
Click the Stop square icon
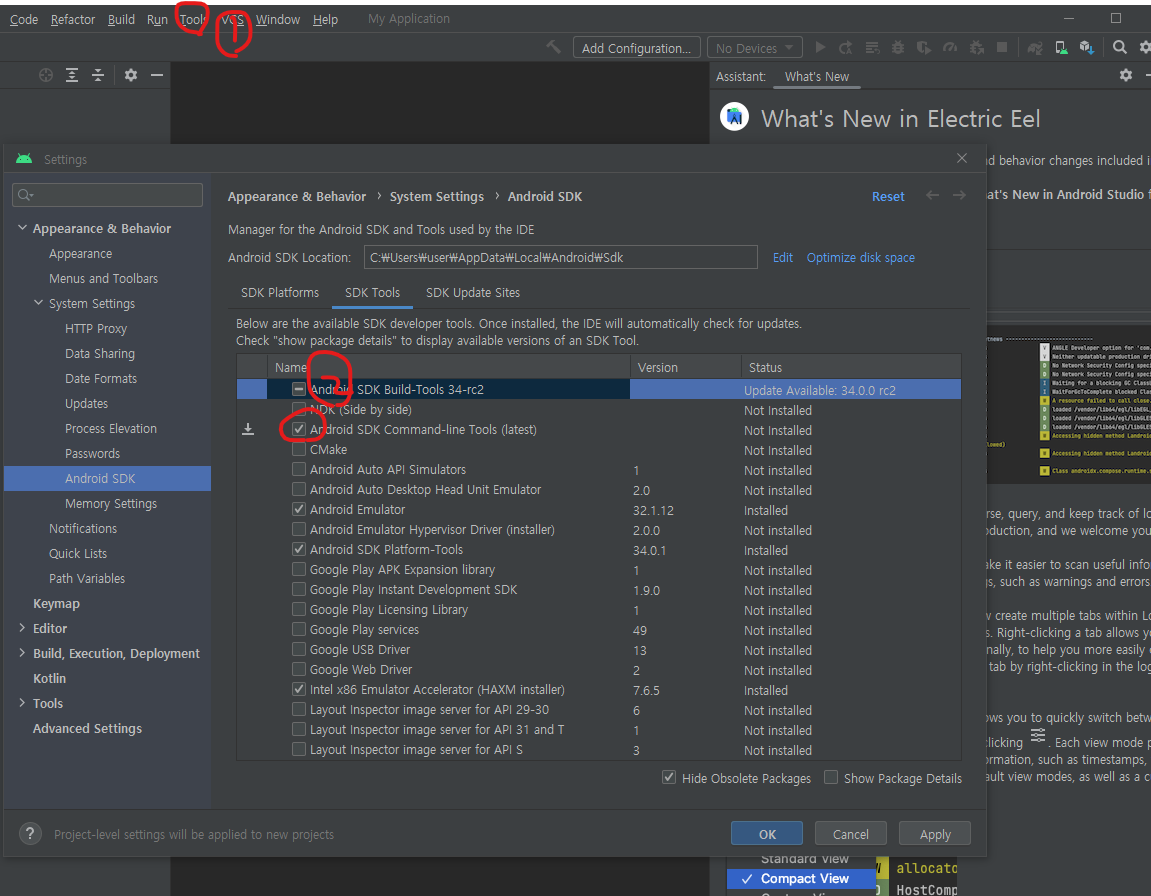(1002, 48)
